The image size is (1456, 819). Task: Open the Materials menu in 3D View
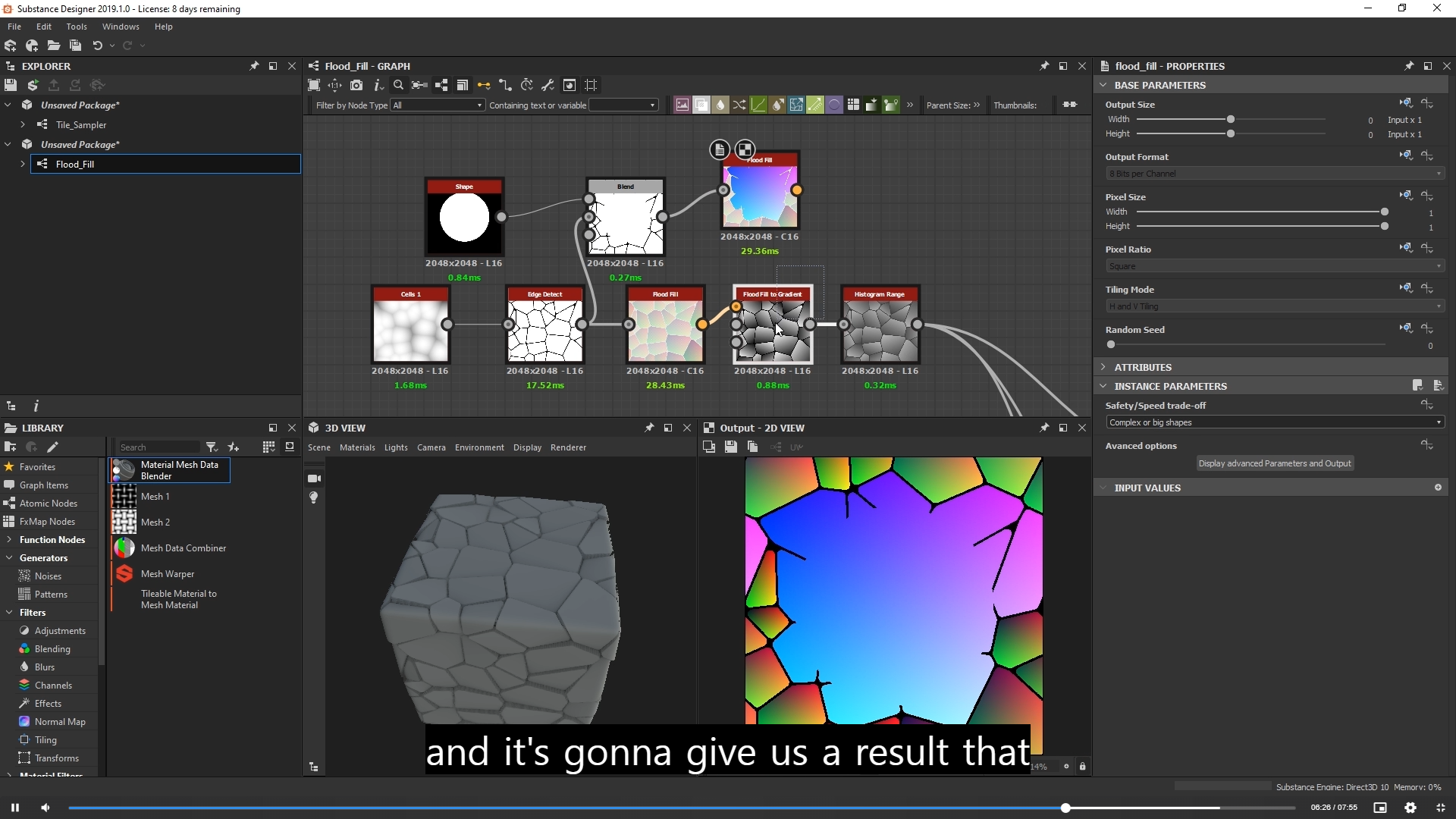pyautogui.click(x=357, y=447)
